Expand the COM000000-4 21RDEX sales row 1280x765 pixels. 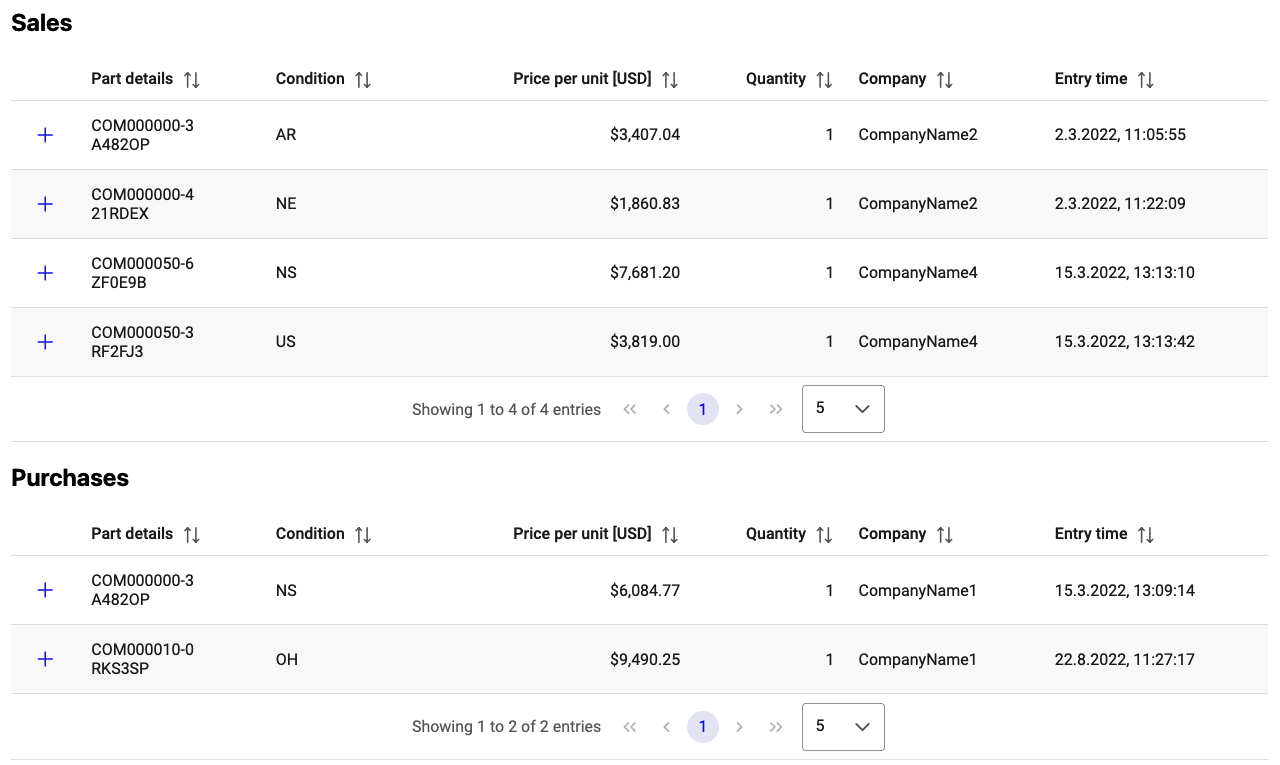[x=45, y=204]
